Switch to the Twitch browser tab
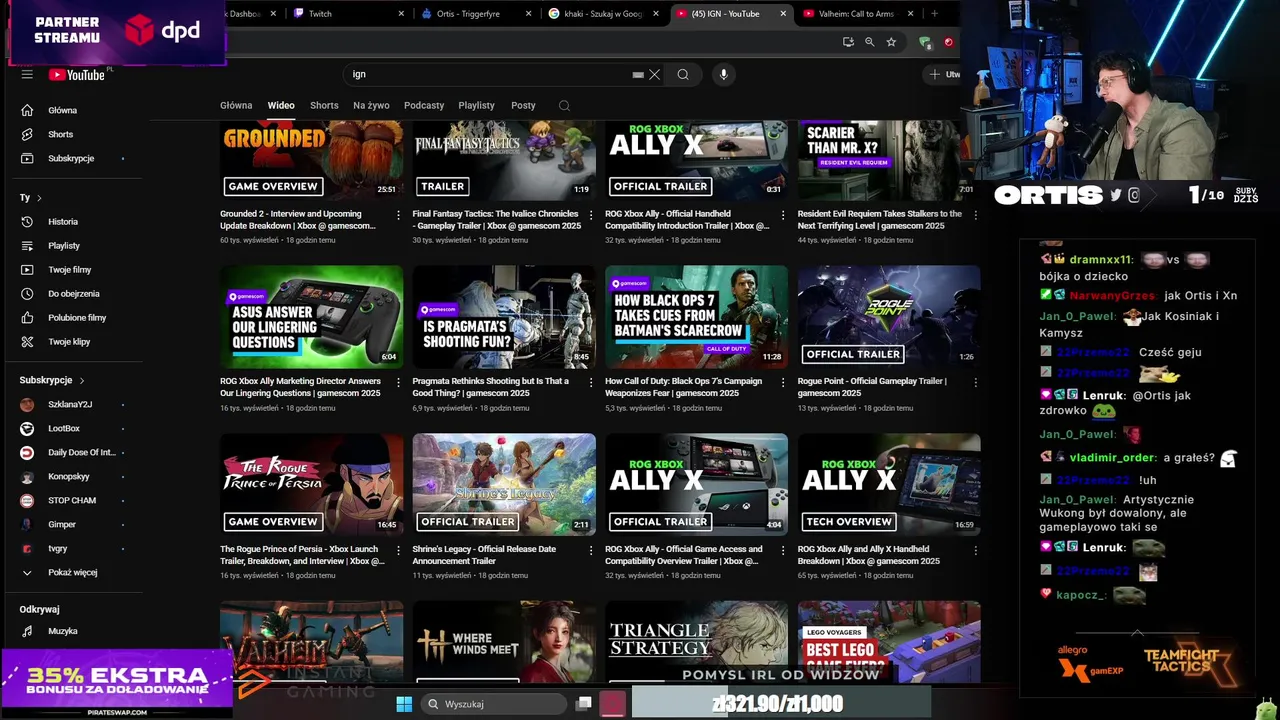Image resolution: width=1280 pixels, height=720 pixels. [348, 14]
